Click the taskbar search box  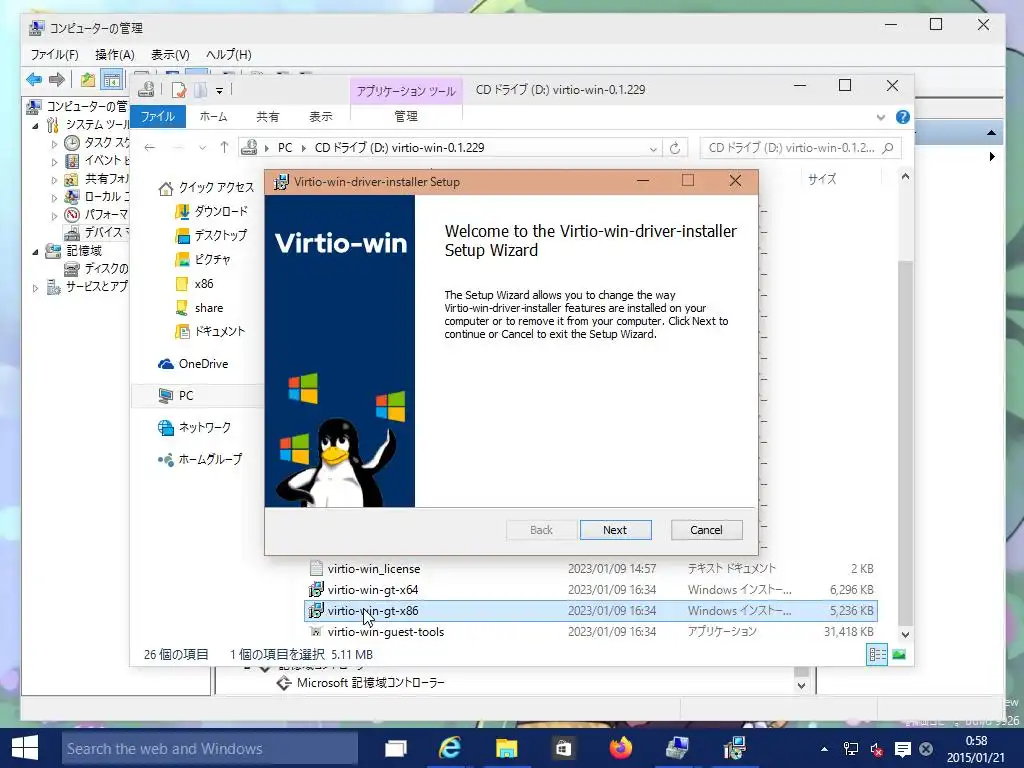coord(209,748)
